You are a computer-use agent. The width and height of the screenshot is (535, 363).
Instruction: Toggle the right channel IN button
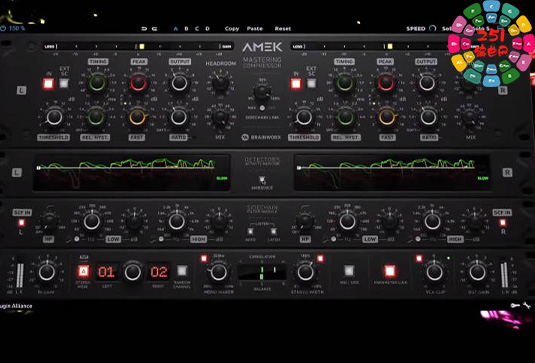click(x=296, y=83)
